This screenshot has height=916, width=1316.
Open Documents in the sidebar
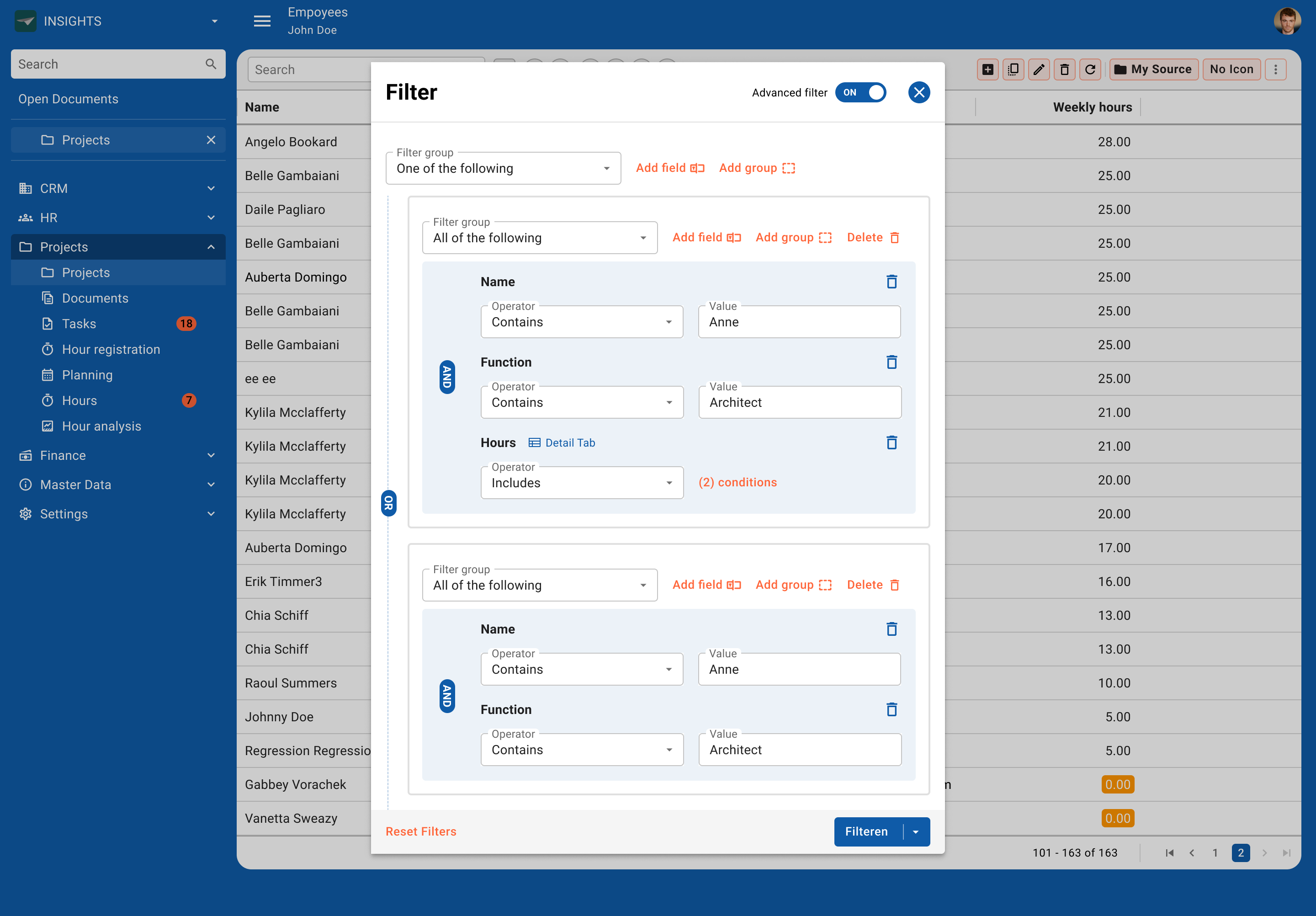click(x=118, y=298)
